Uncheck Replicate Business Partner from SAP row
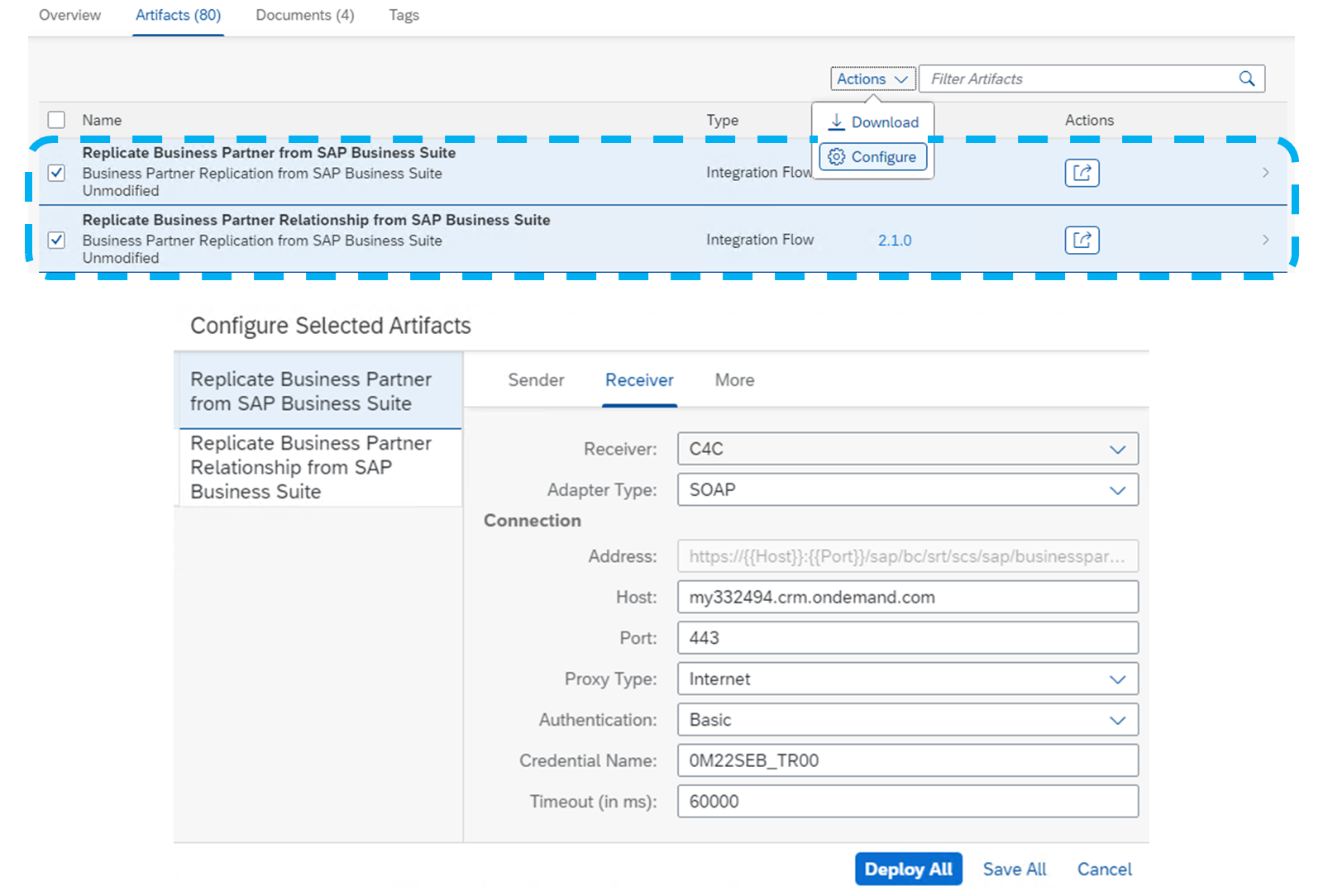The width and height of the screenshot is (1323, 896). point(56,173)
